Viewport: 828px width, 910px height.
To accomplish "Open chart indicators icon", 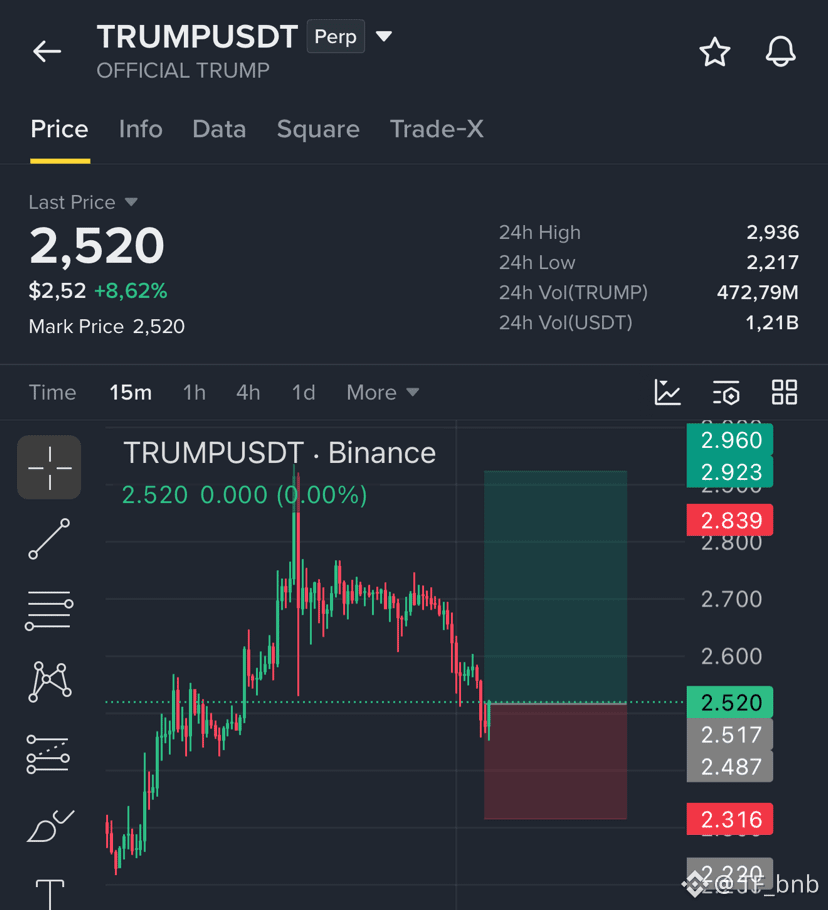I will point(667,392).
